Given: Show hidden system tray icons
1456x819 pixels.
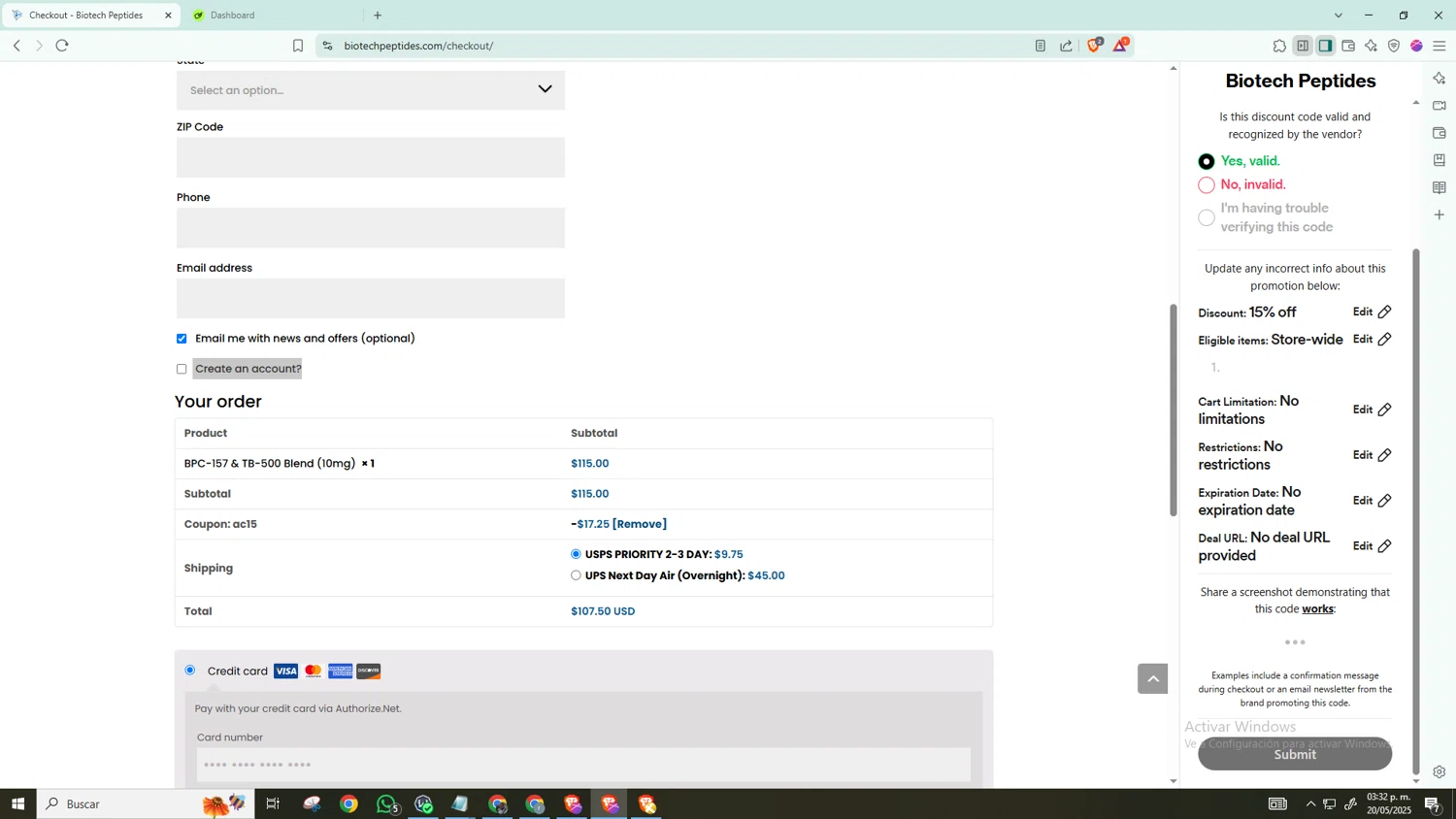Looking at the screenshot, I should (x=1310, y=803).
